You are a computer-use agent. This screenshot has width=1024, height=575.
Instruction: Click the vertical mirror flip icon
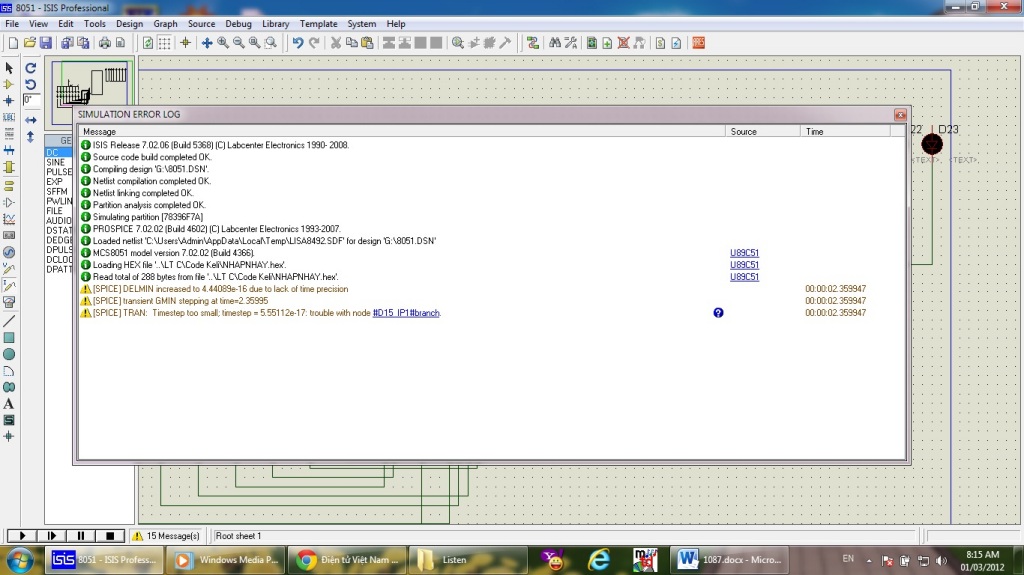coord(31,137)
